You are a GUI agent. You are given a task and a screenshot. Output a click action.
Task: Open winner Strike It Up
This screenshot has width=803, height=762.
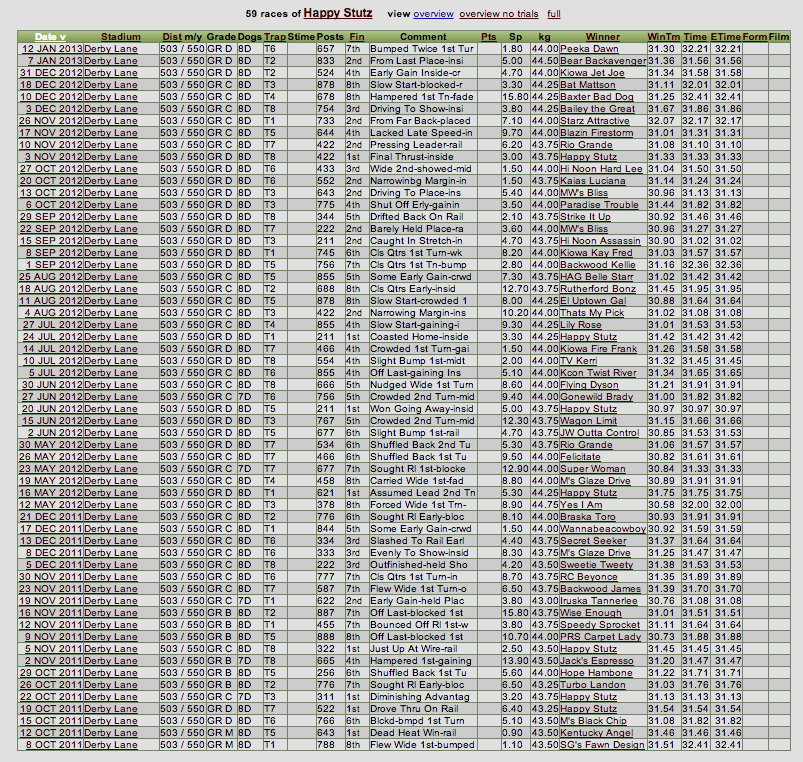pyautogui.click(x=585, y=217)
